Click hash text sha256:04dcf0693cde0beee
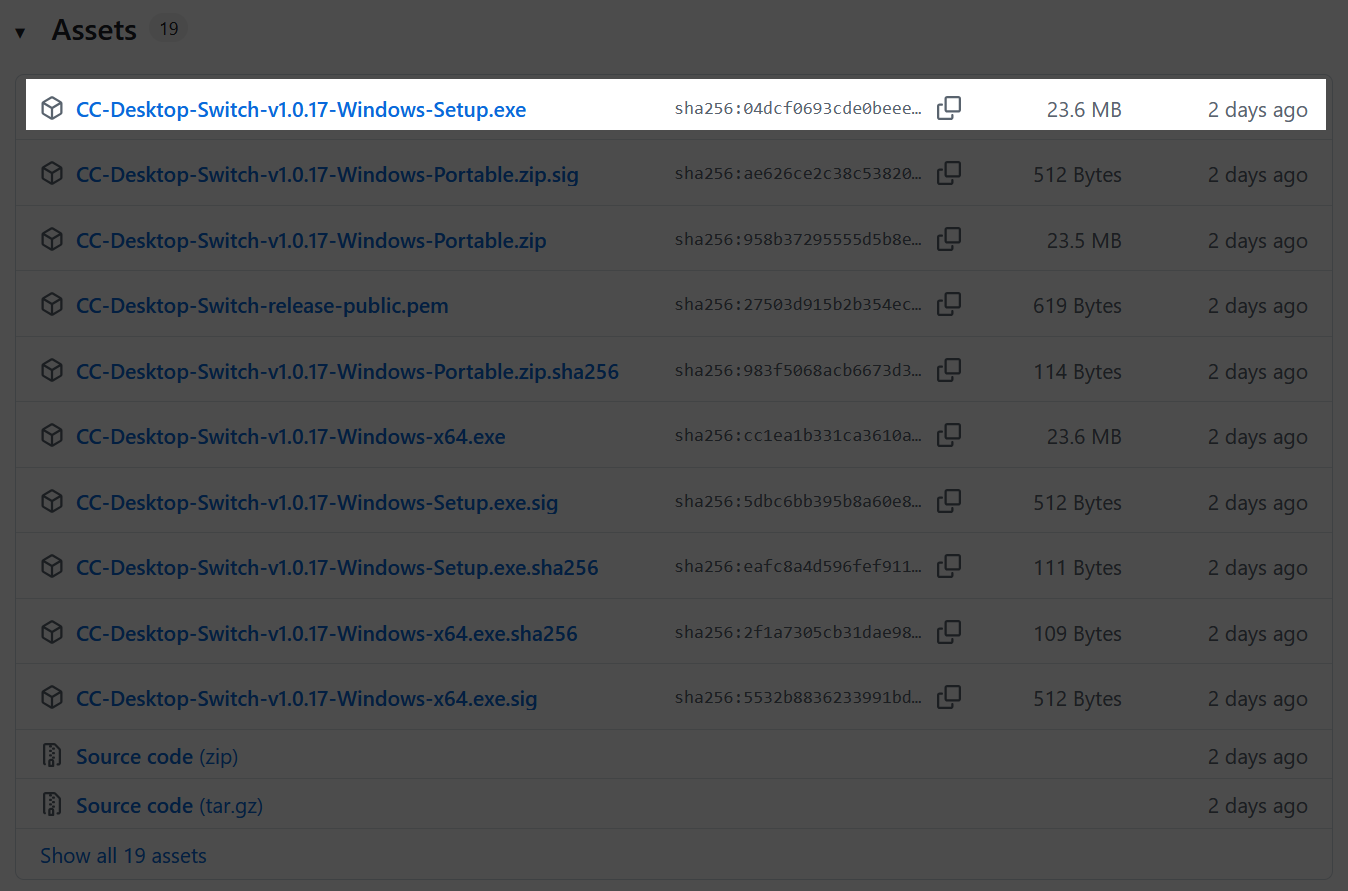The height and width of the screenshot is (891, 1348). pyautogui.click(x=798, y=109)
